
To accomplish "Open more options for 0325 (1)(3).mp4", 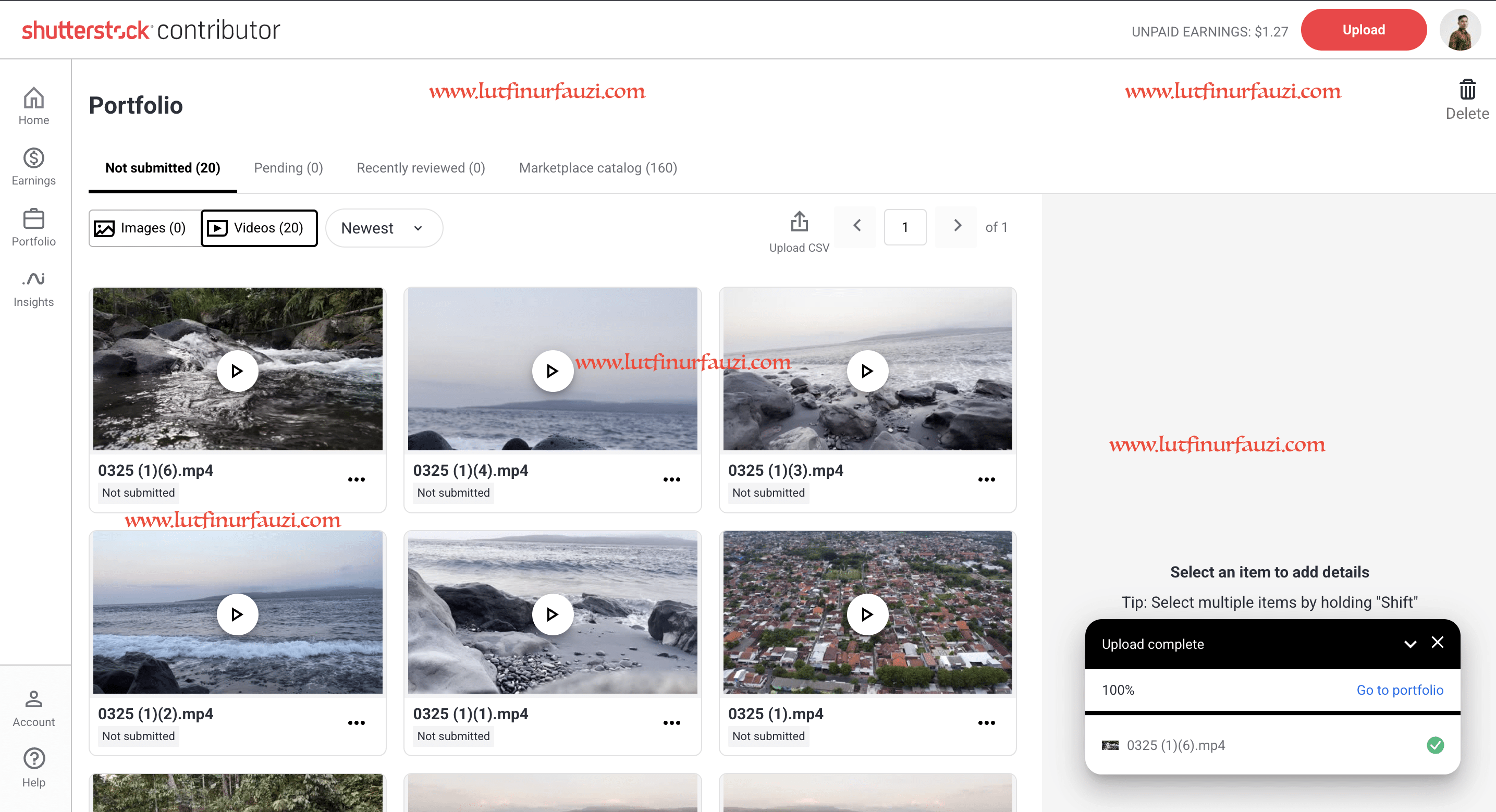I will 986,480.
